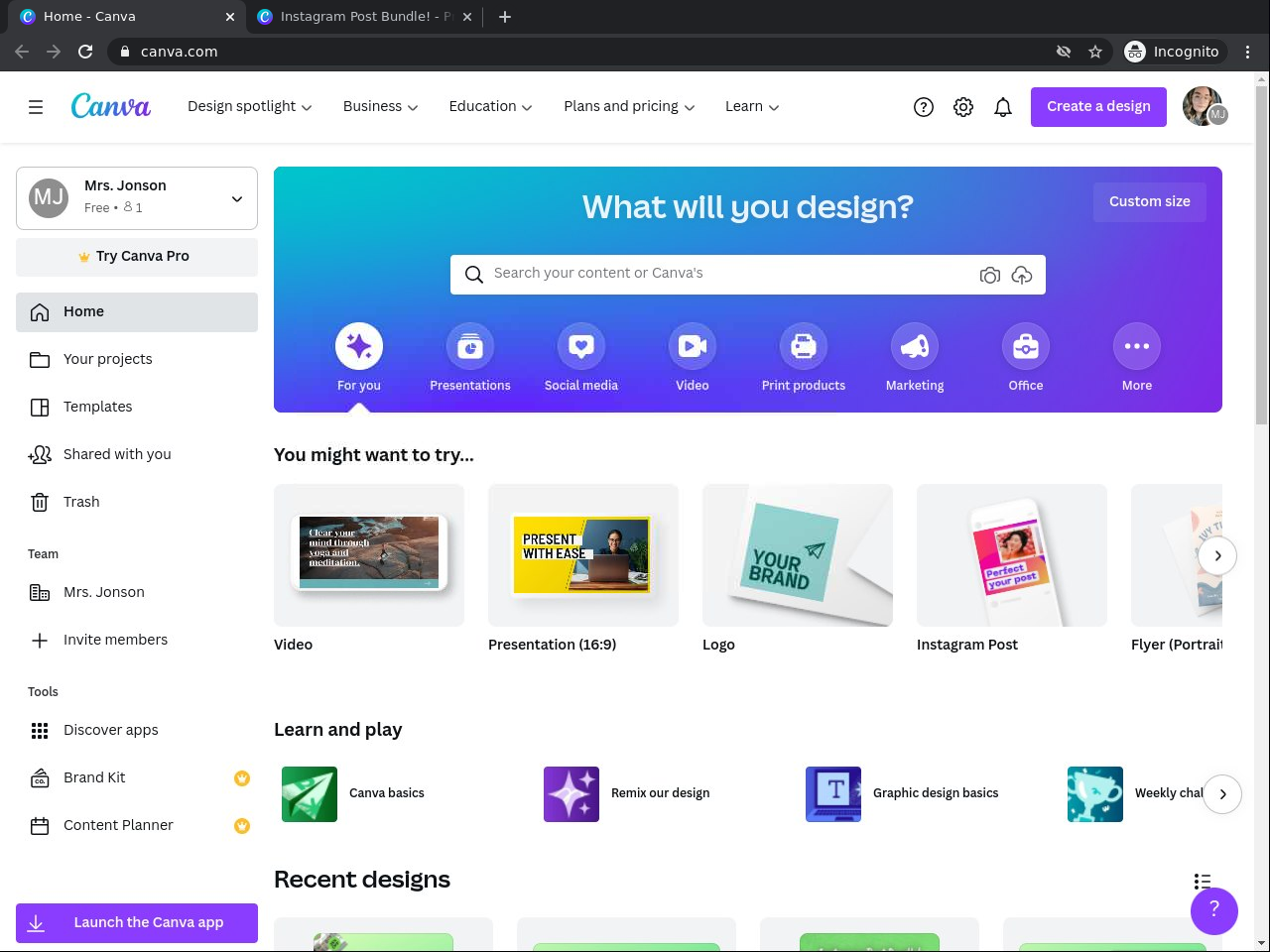This screenshot has height=952, width=1270.
Task: Bookmark this page with the star
Action: [x=1095, y=52]
